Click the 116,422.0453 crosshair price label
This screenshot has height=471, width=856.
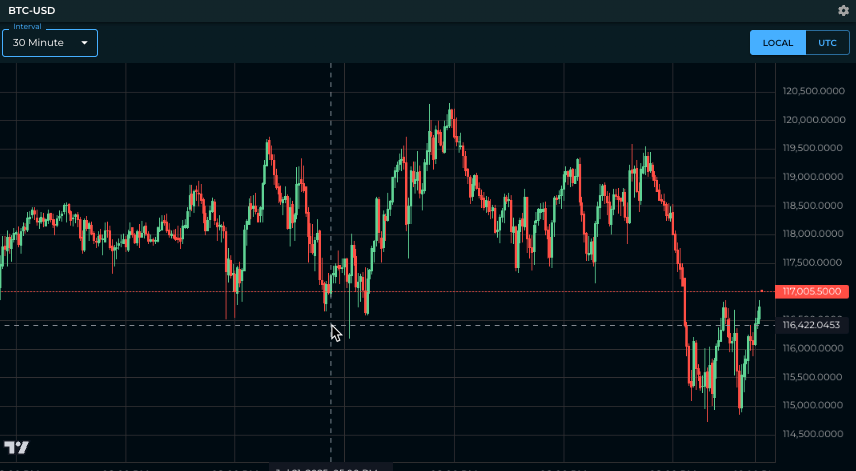point(812,325)
